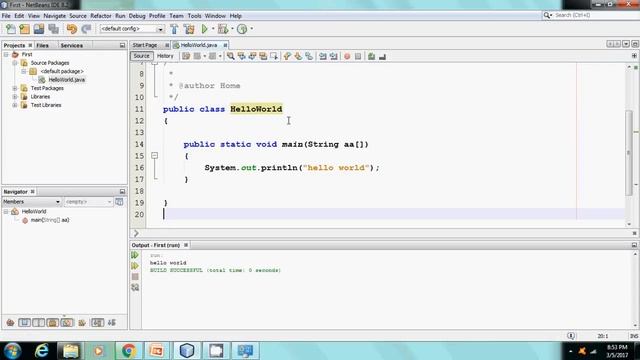
Task: Click the Save All toolbar icon
Action: (53, 29)
